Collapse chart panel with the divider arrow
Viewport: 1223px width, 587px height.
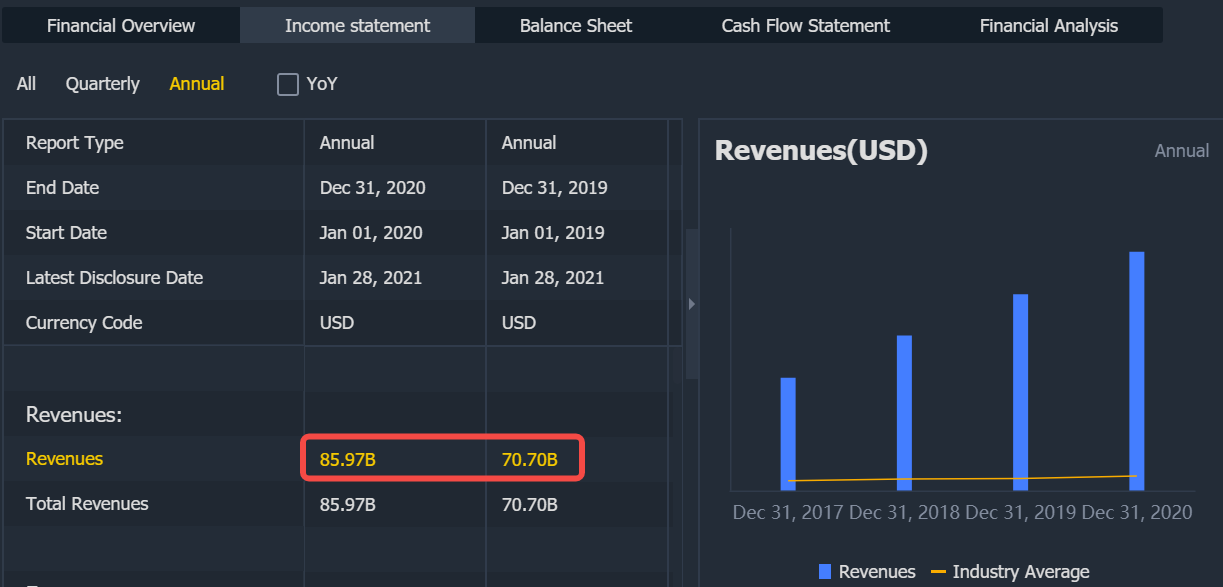[691, 303]
